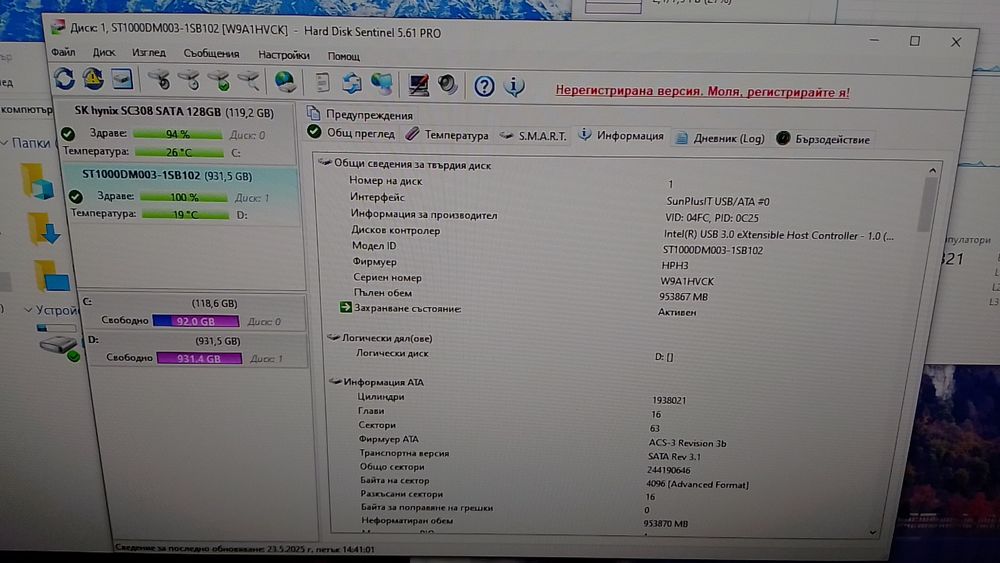Start short self-test via disk-with-stethoscope icon
Image resolution: width=1000 pixels, height=563 pixels.
coord(159,80)
